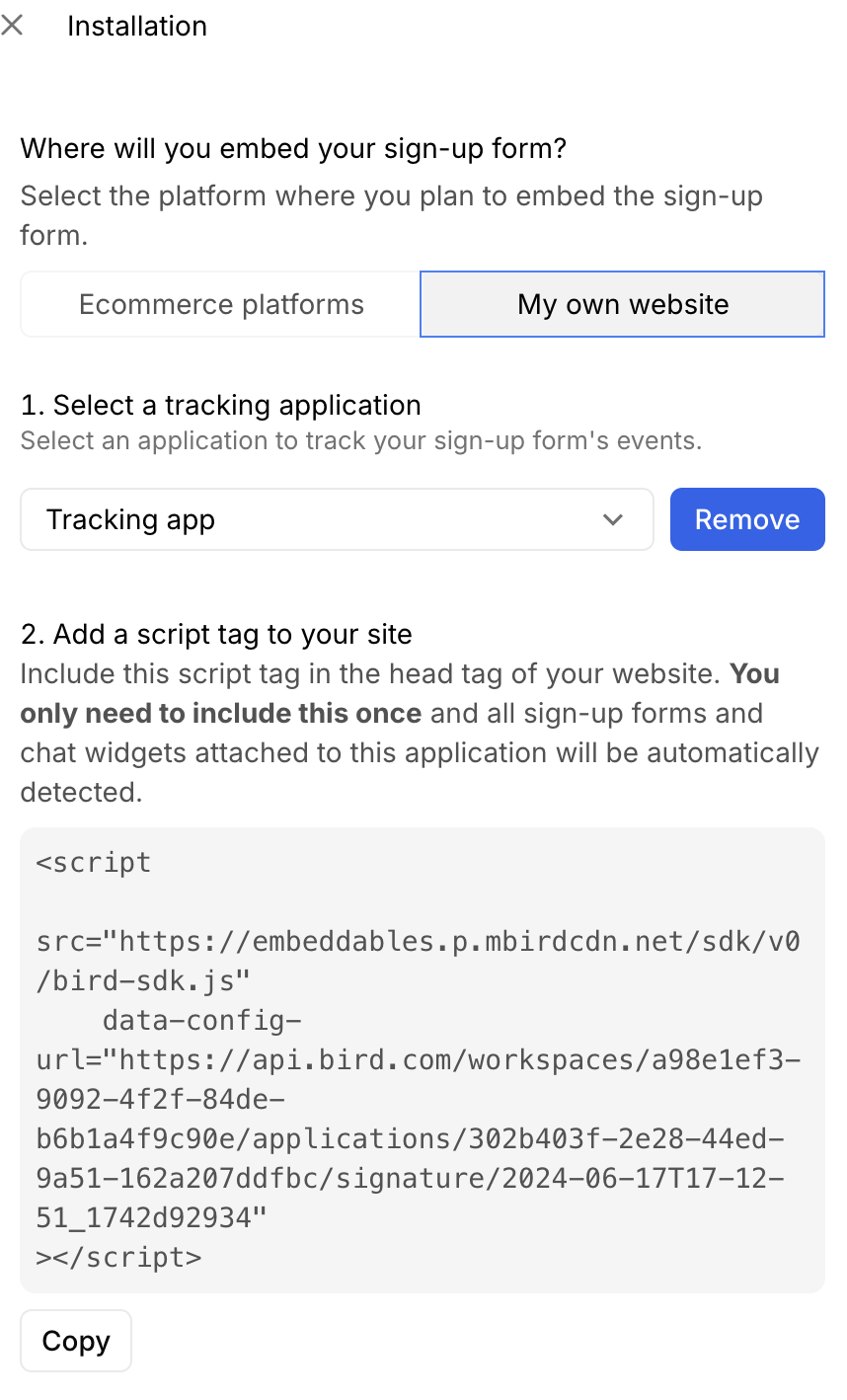The image size is (847, 1400).
Task: Open the Tracking app dropdown
Action: pyautogui.click(x=336, y=519)
